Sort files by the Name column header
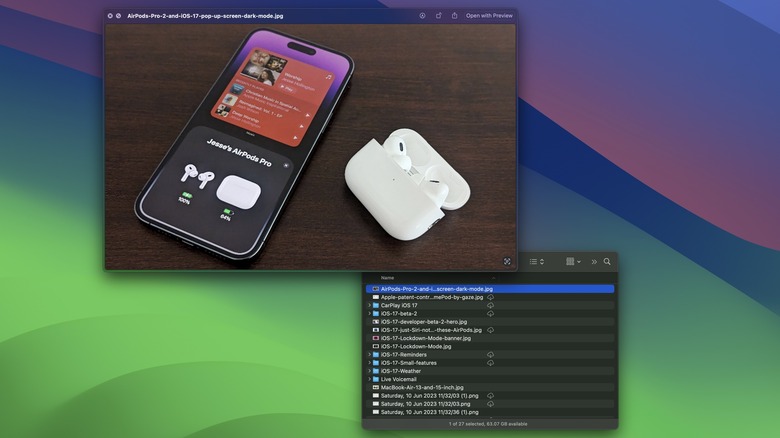Viewport: 780px width, 438px height. pos(387,278)
